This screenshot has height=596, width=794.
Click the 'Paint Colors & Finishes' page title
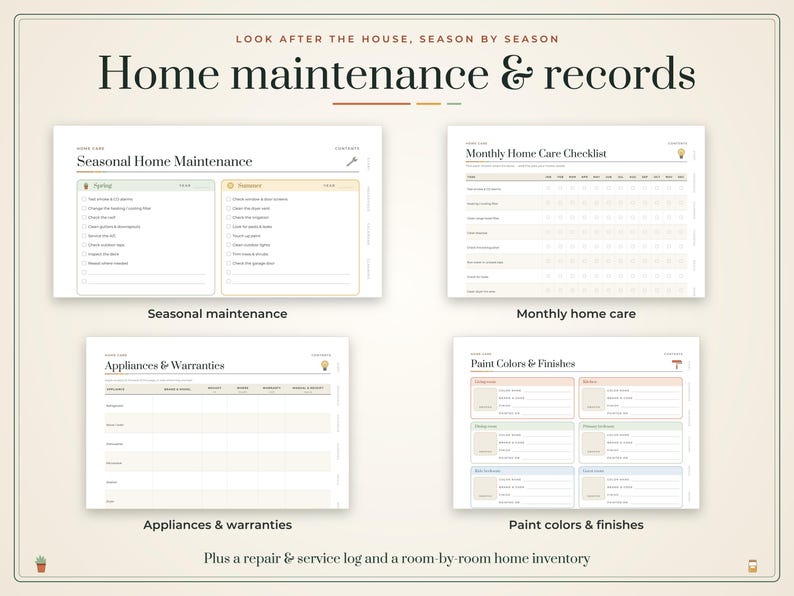coord(523,364)
